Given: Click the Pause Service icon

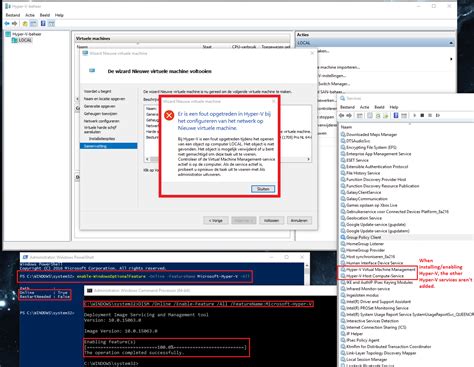Looking at the screenshot, I should (430, 115).
